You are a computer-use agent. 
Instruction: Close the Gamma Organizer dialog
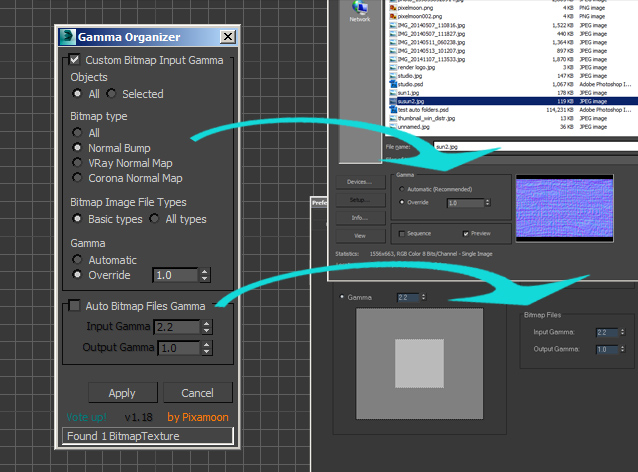[x=227, y=37]
